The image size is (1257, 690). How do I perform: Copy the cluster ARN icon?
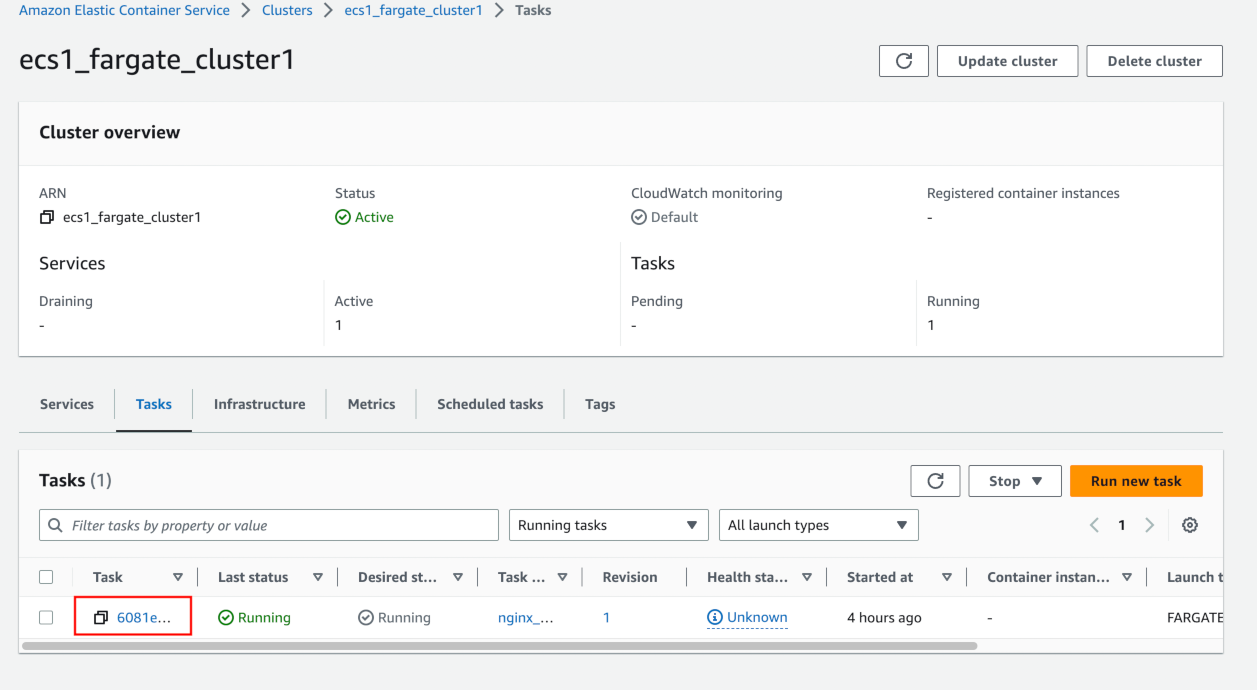(x=46, y=217)
